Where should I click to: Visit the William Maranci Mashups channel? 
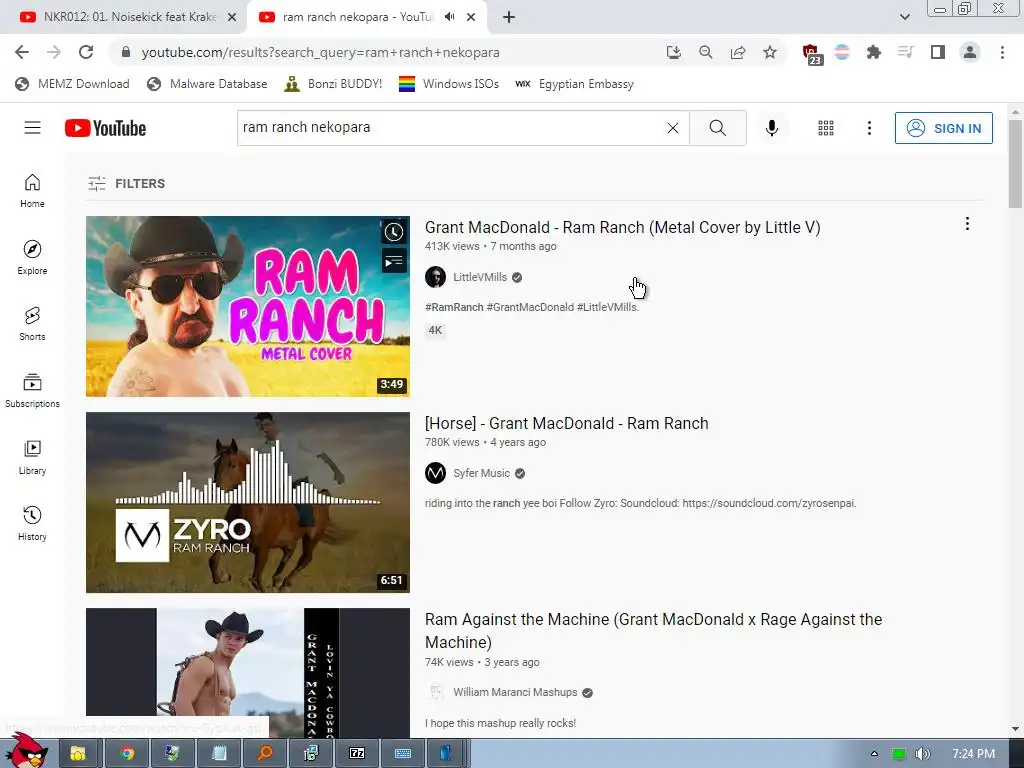(515, 692)
